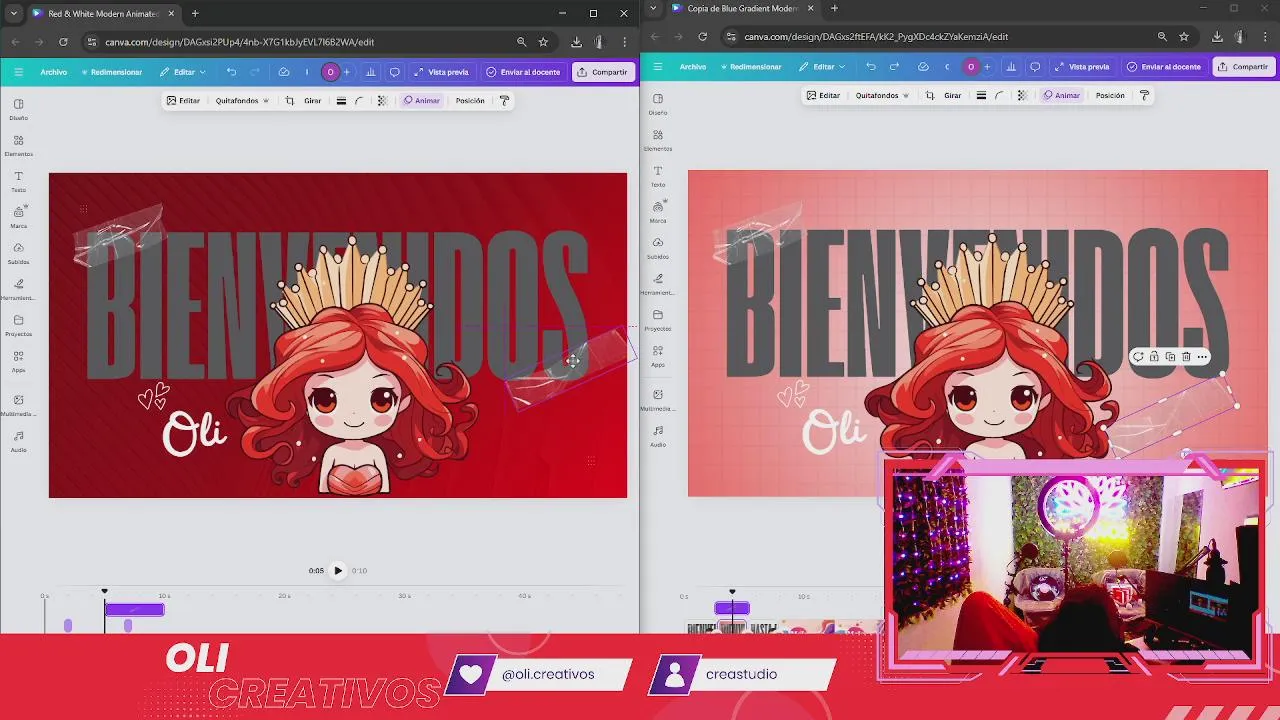Open Archivo menu in right Canva window
Screen dimensions: 1280x720
tap(693, 67)
